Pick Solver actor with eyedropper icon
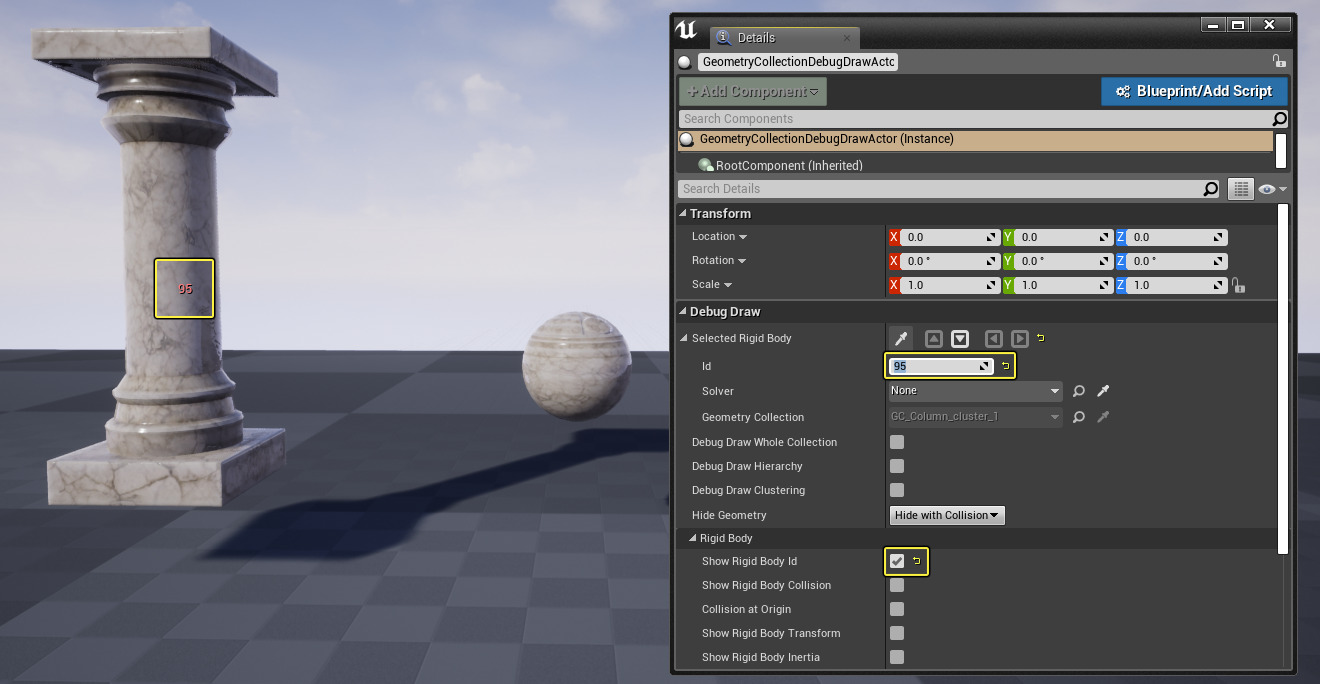The height and width of the screenshot is (684, 1320). click(1103, 391)
